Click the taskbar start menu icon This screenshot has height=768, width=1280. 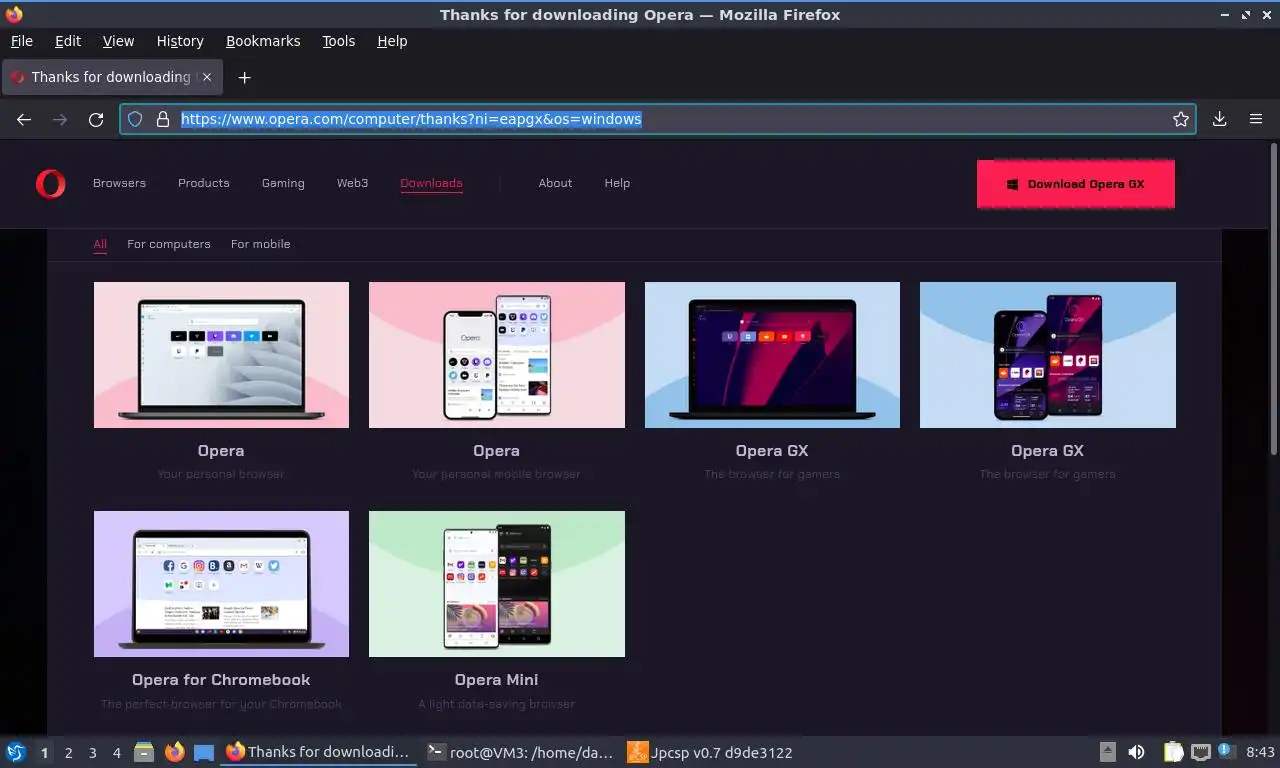[x=15, y=752]
